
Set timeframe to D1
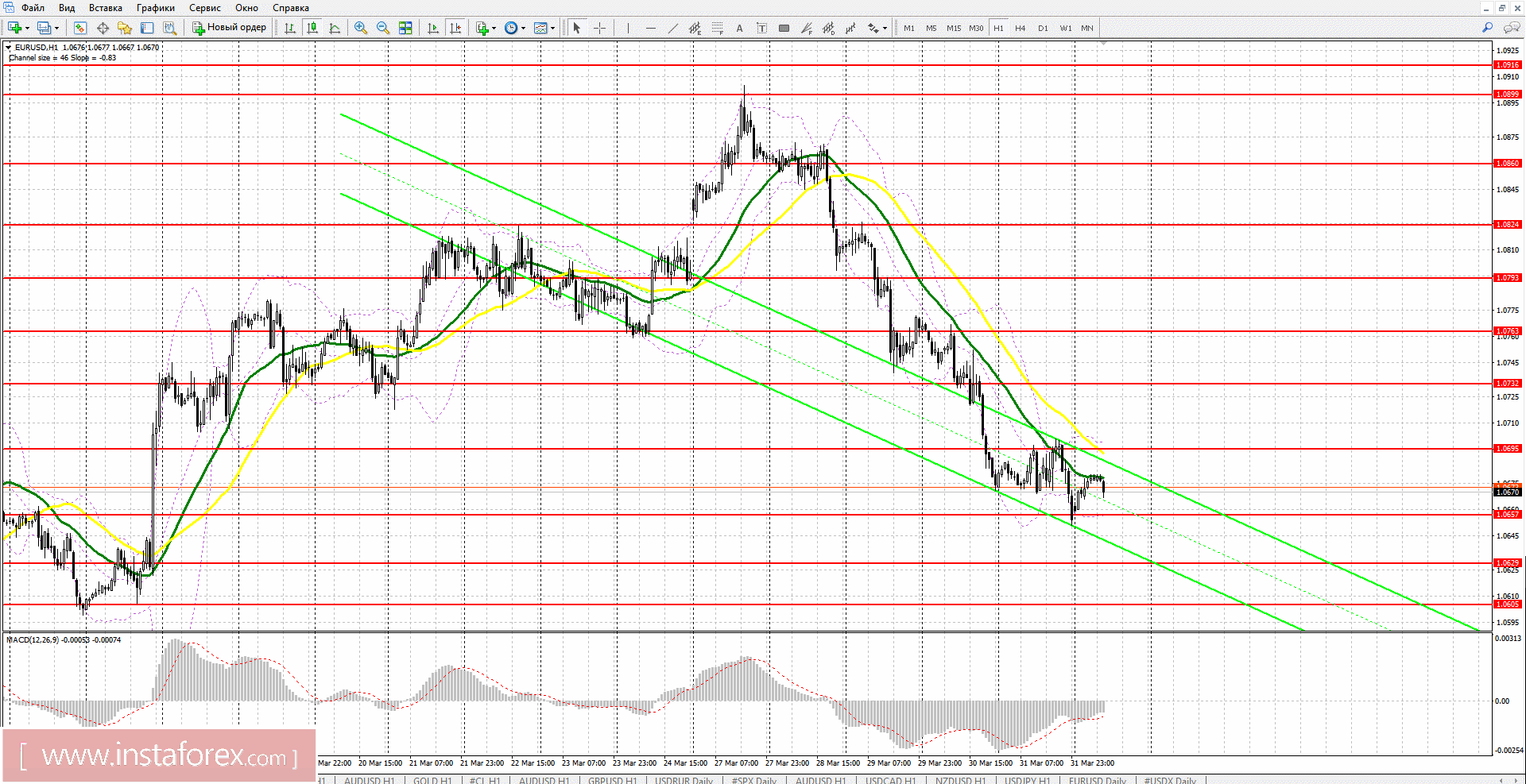(x=1043, y=28)
